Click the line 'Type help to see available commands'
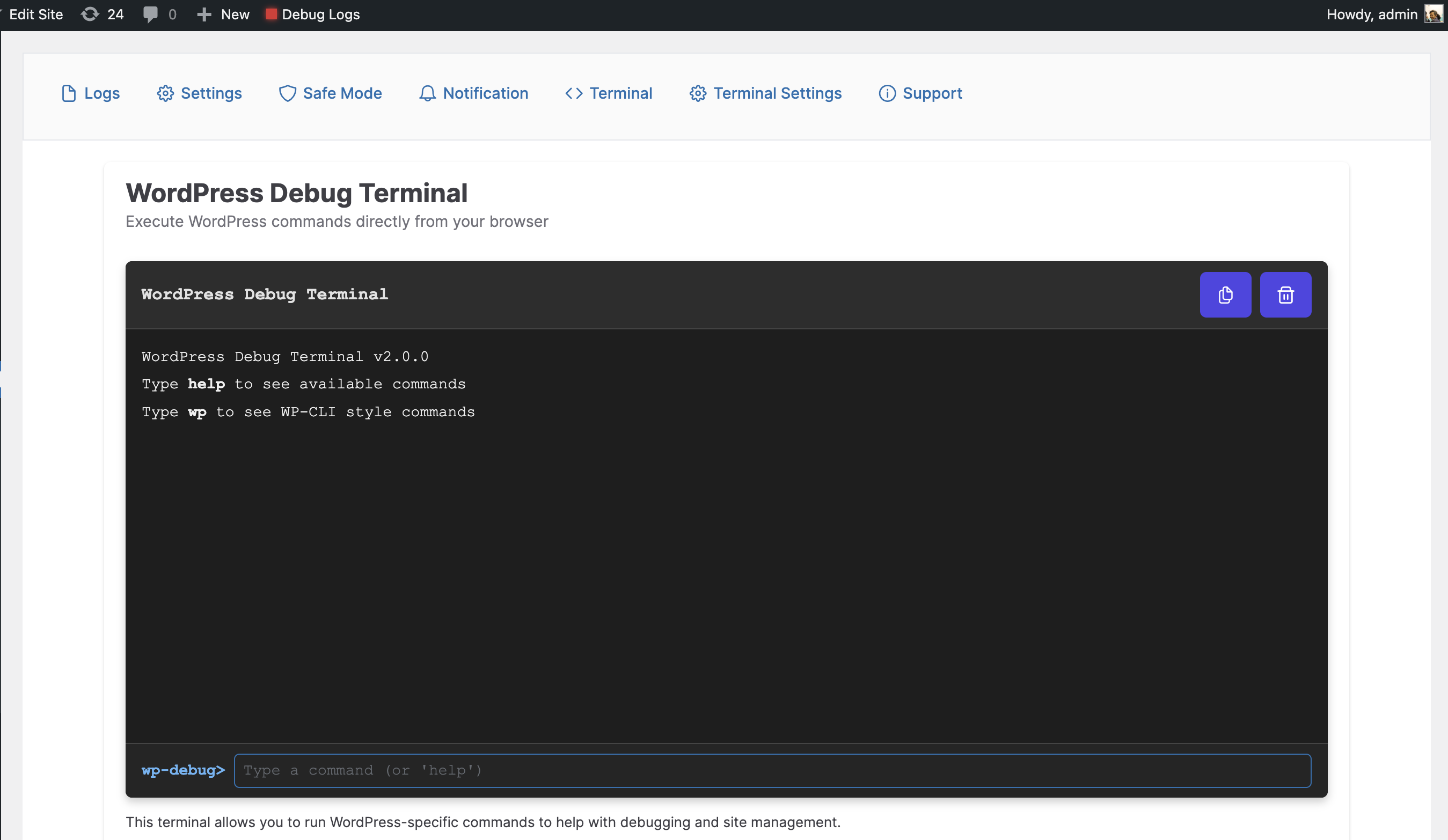This screenshot has height=840, width=1448. [303, 384]
